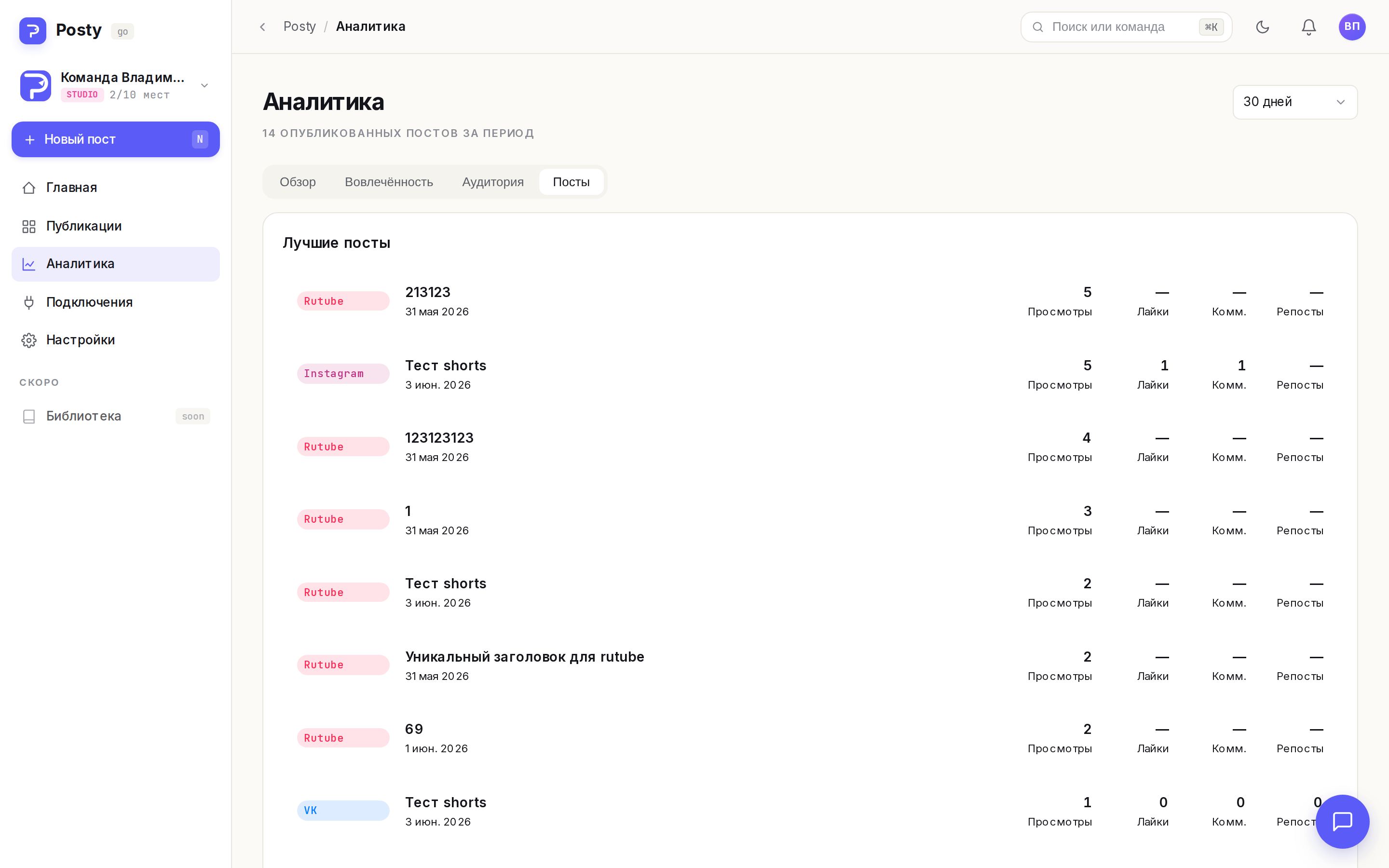Image resolution: width=1389 pixels, height=868 pixels.
Task: Open the 30 дней period dropdown
Action: 1295,102
